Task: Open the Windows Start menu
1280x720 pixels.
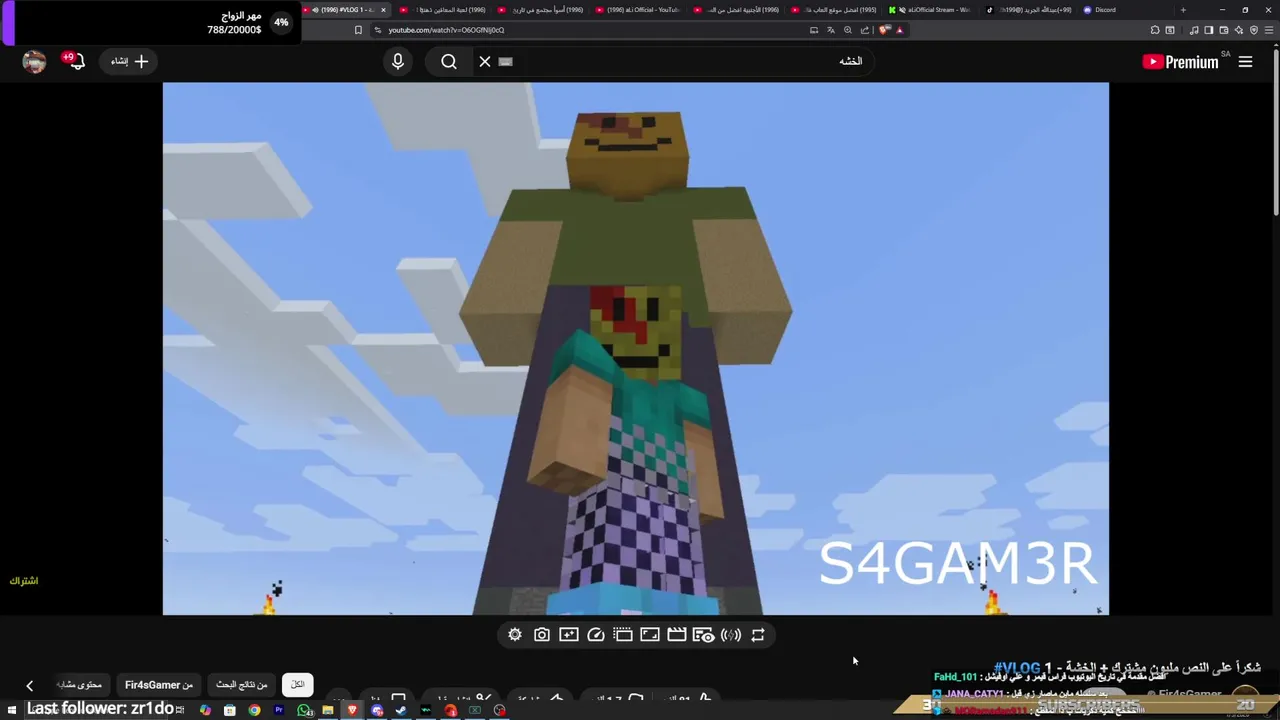Action: click(x=12, y=710)
